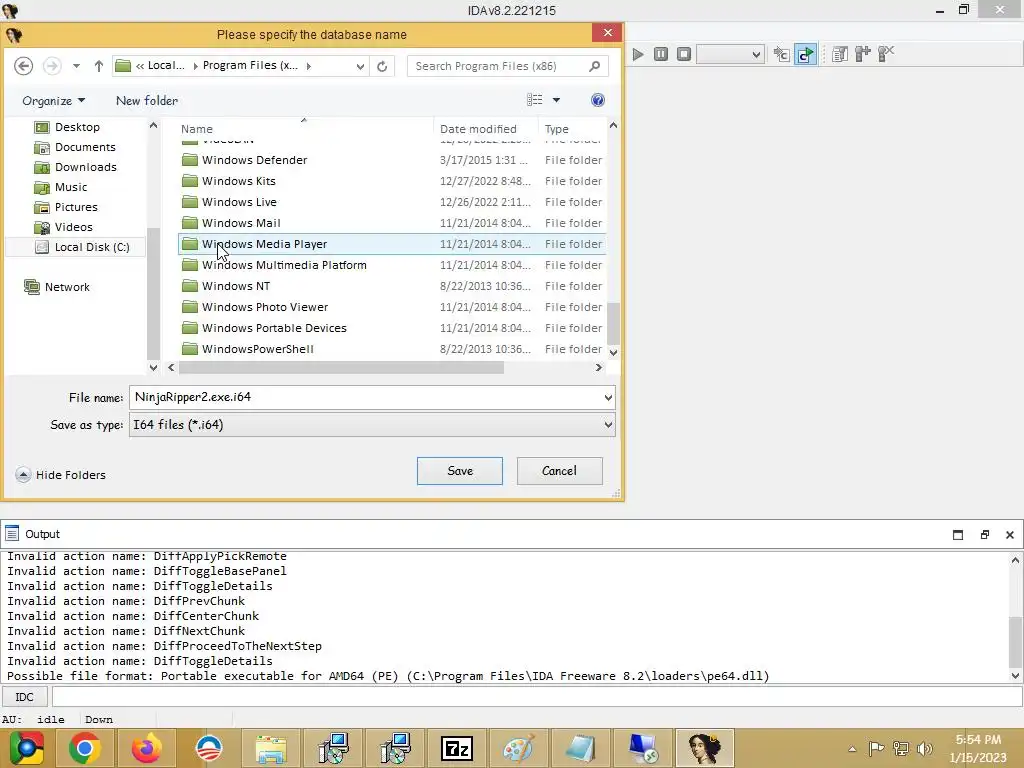Viewport: 1024px width, 768px height.
Task: Open the breakpoint list icon
Action: pos(840,54)
